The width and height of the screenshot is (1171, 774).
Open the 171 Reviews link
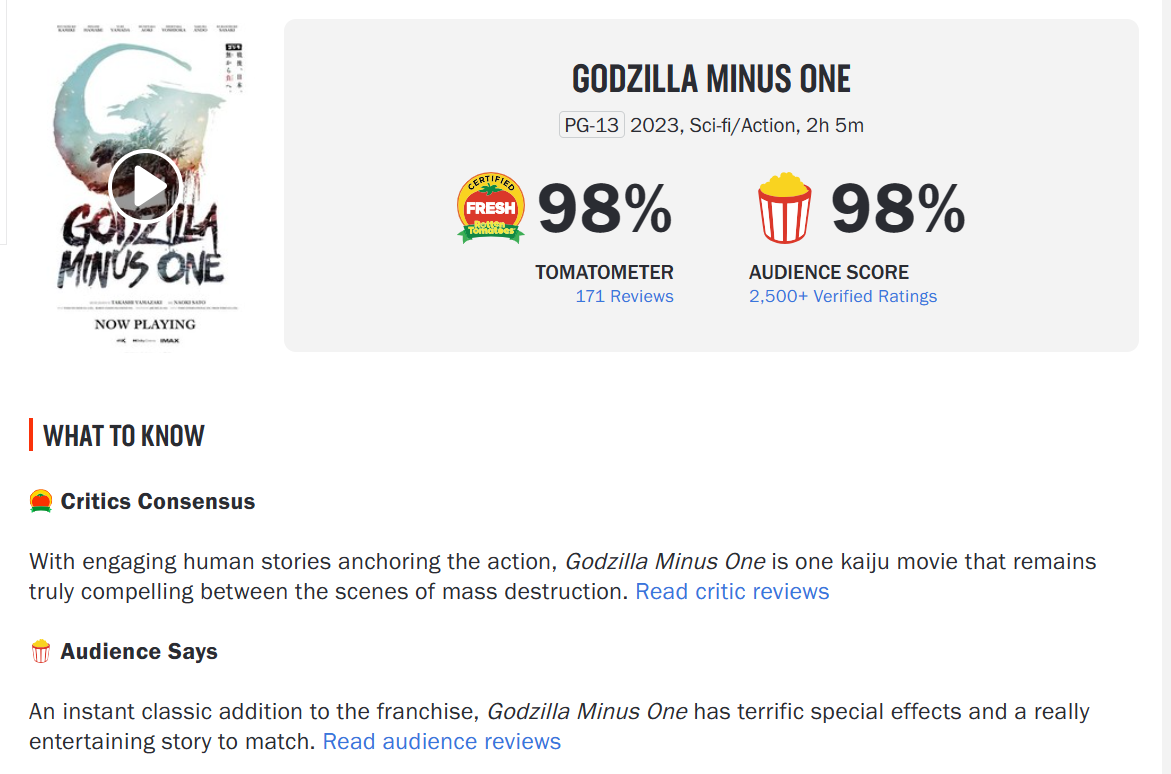tap(624, 296)
